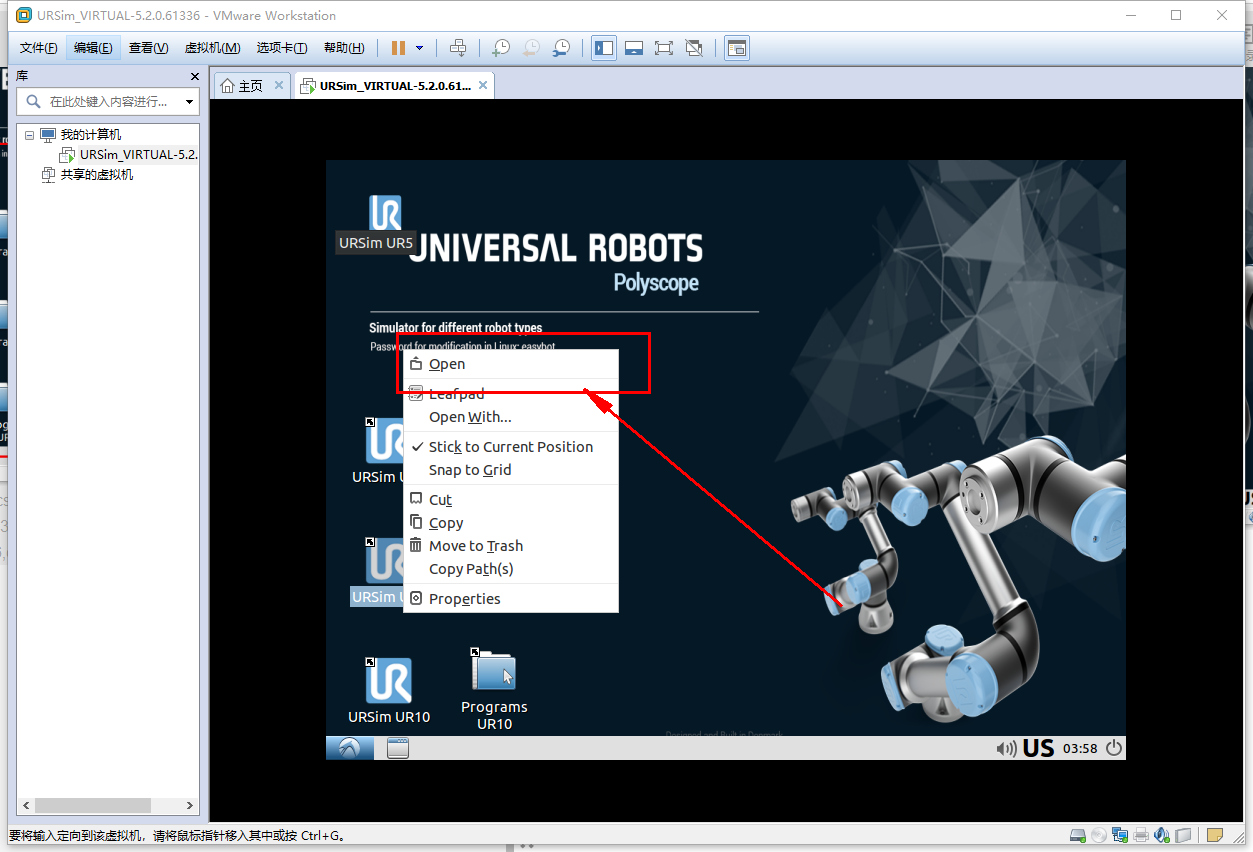The height and width of the screenshot is (852, 1253).
Task: Click the console view icon at toolbar end
Action: (x=737, y=48)
